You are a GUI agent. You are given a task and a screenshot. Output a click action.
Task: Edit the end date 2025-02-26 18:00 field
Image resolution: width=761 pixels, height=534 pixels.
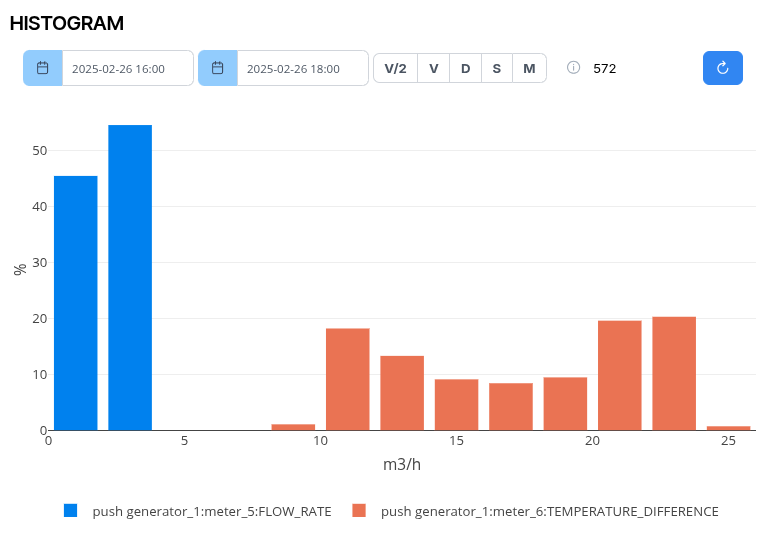(x=302, y=69)
